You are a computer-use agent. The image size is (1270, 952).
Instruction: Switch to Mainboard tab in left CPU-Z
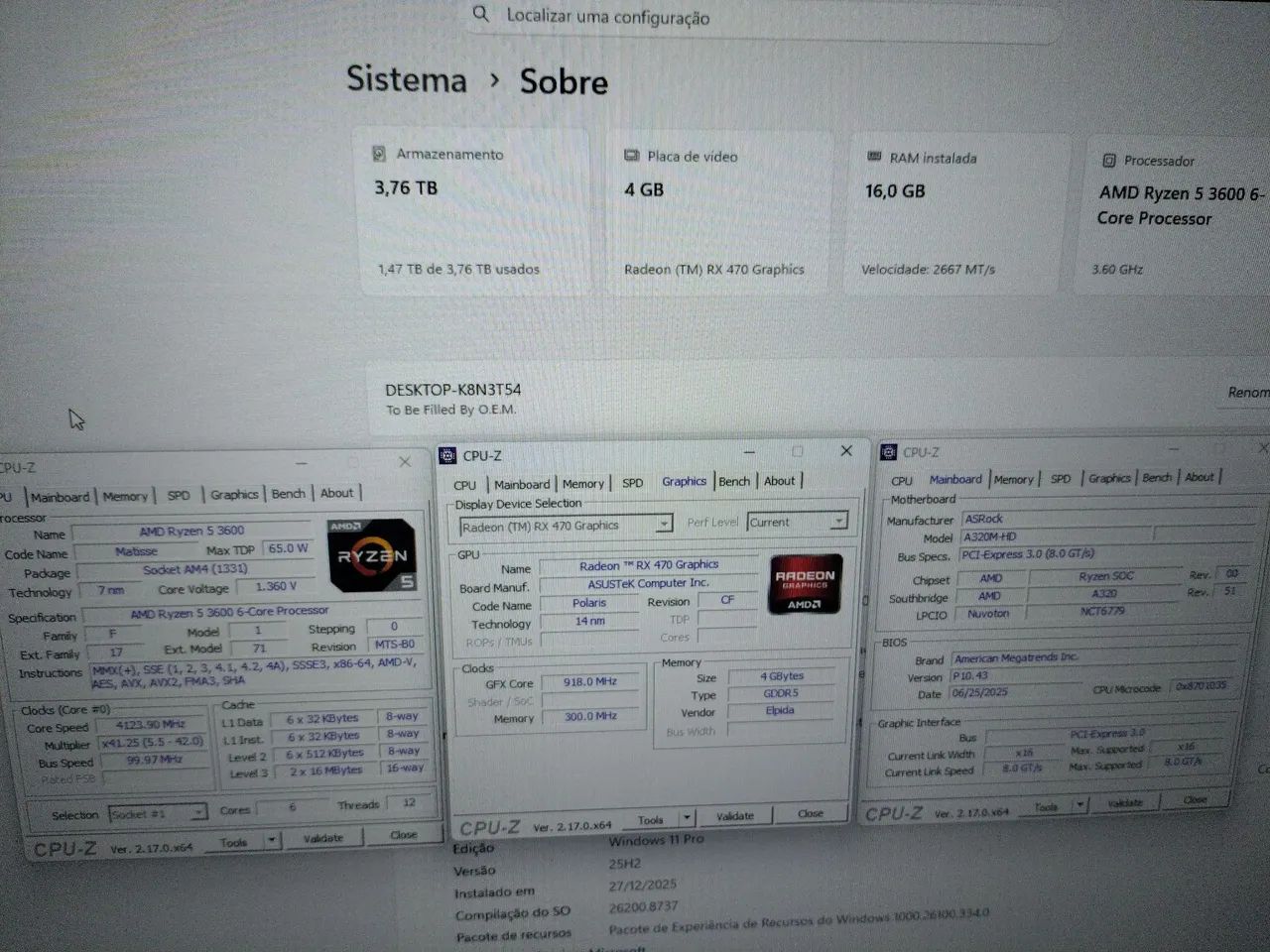coord(60,497)
